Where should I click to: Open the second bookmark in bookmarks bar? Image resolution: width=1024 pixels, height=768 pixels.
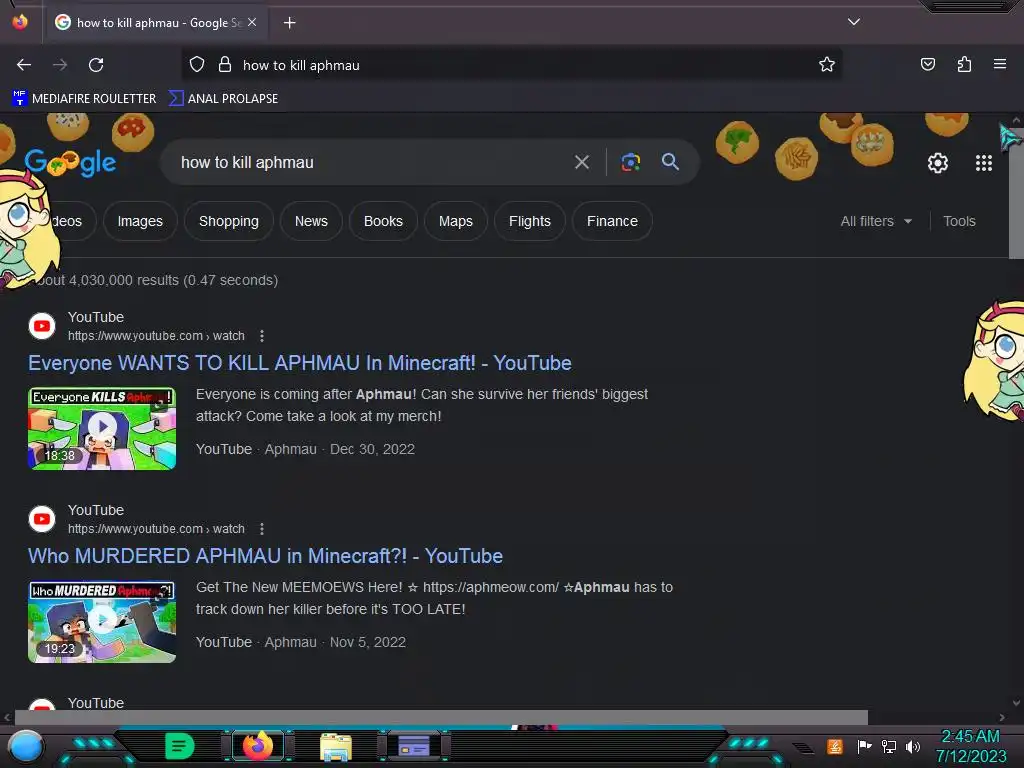pyautogui.click(x=223, y=99)
